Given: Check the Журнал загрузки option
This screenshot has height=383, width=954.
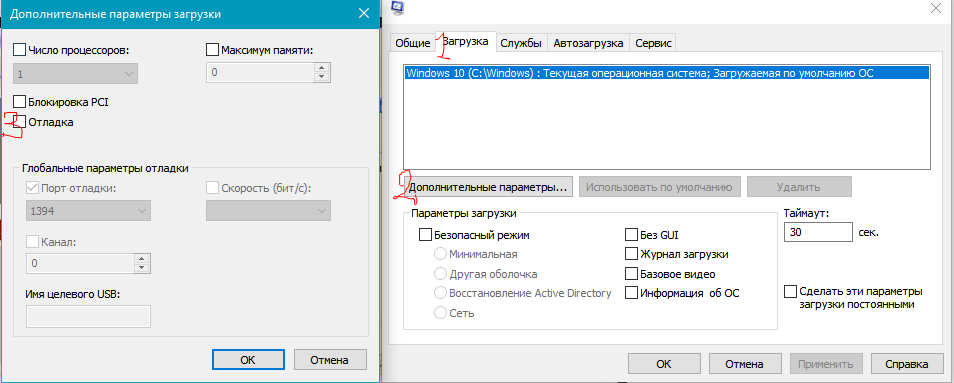Looking at the screenshot, I should click(632, 254).
